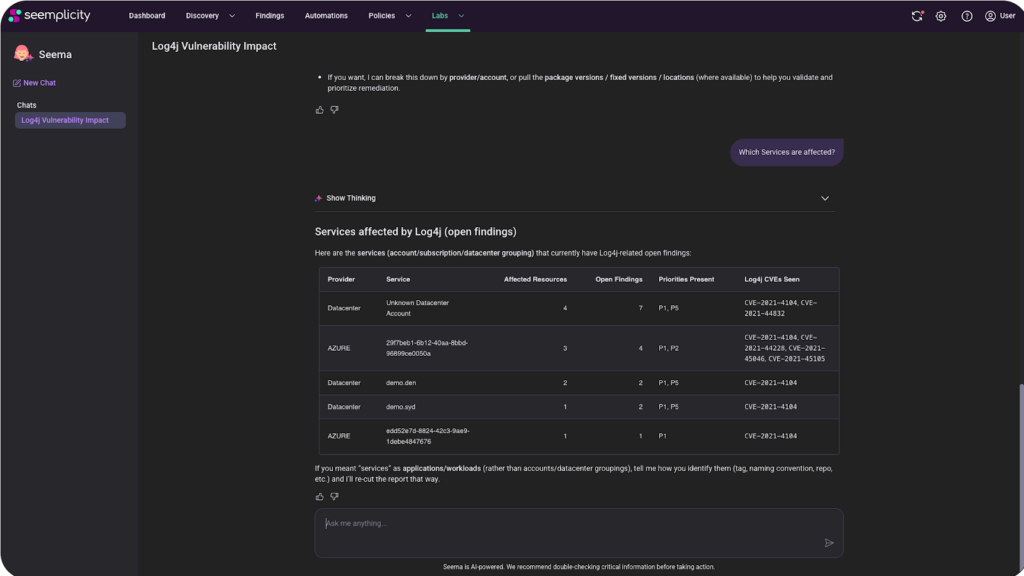
Task: Open the sync notifications icon
Action: (x=917, y=16)
